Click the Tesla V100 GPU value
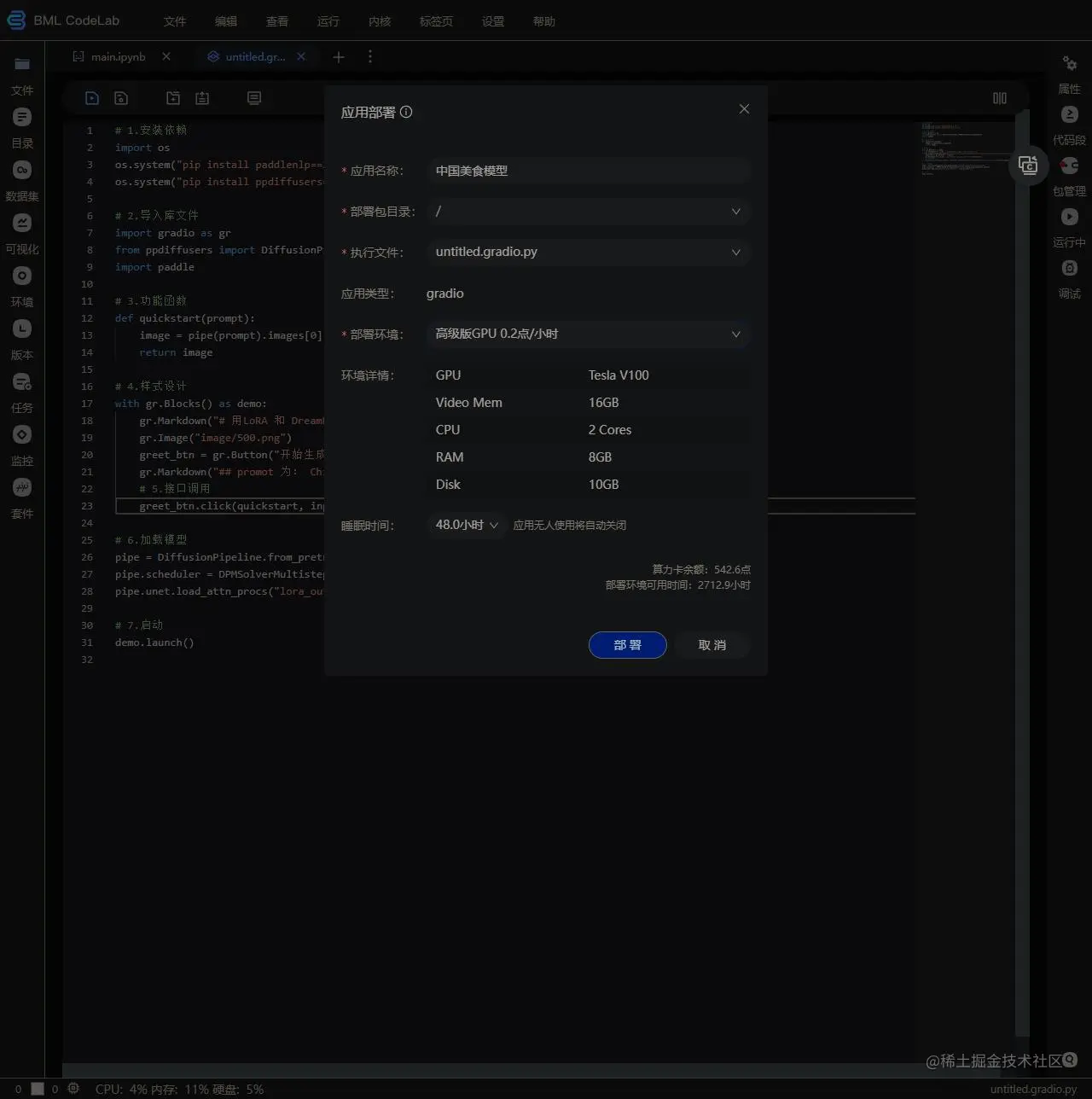Image resolution: width=1092 pixels, height=1099 pixels. coord(619,375)
